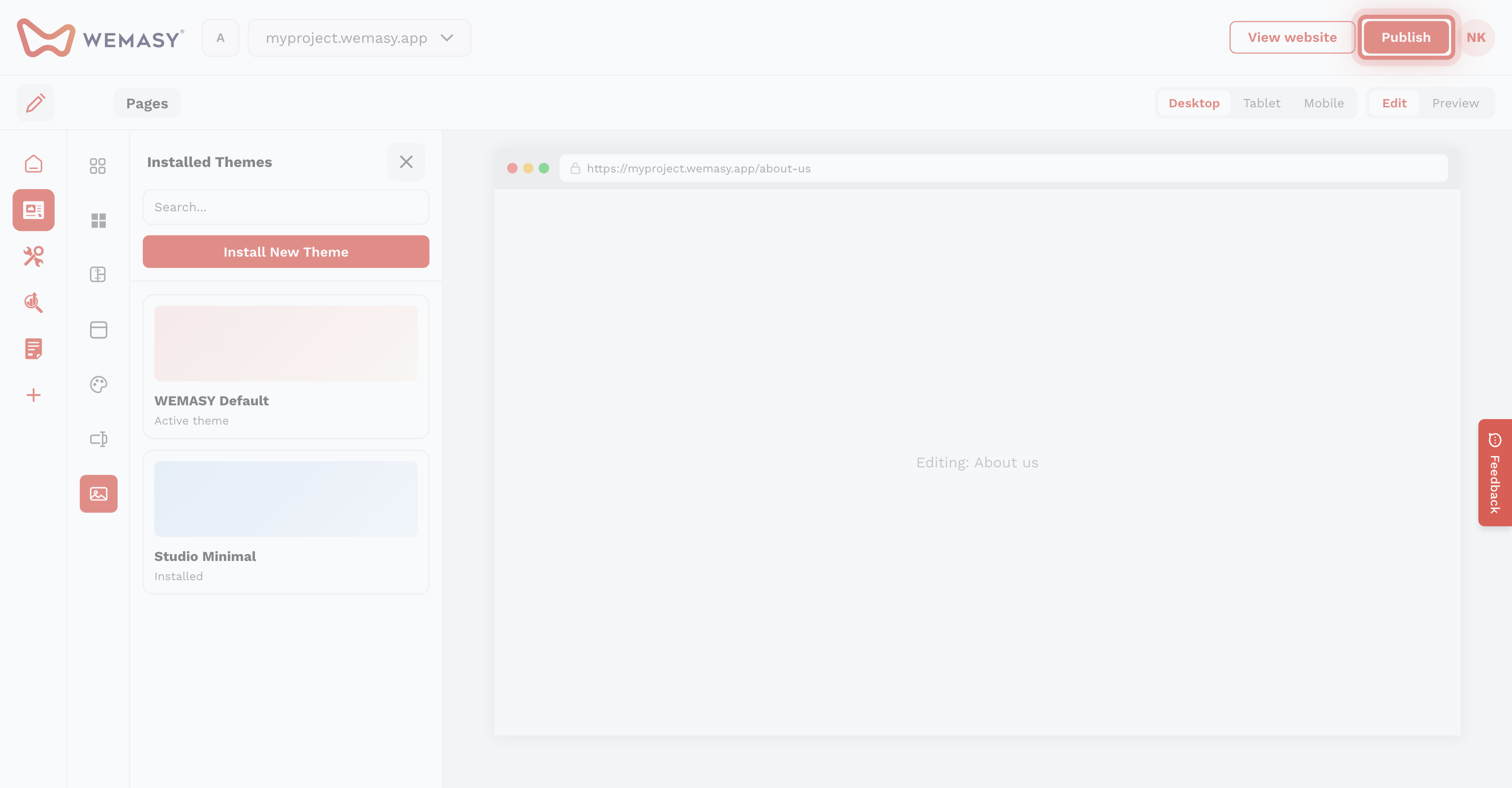The height and width of the screenshot is (788, 1512).
Task: Select the outlined four-squares widgets icon
Action: pyautogui.click(x=98, y=165)
